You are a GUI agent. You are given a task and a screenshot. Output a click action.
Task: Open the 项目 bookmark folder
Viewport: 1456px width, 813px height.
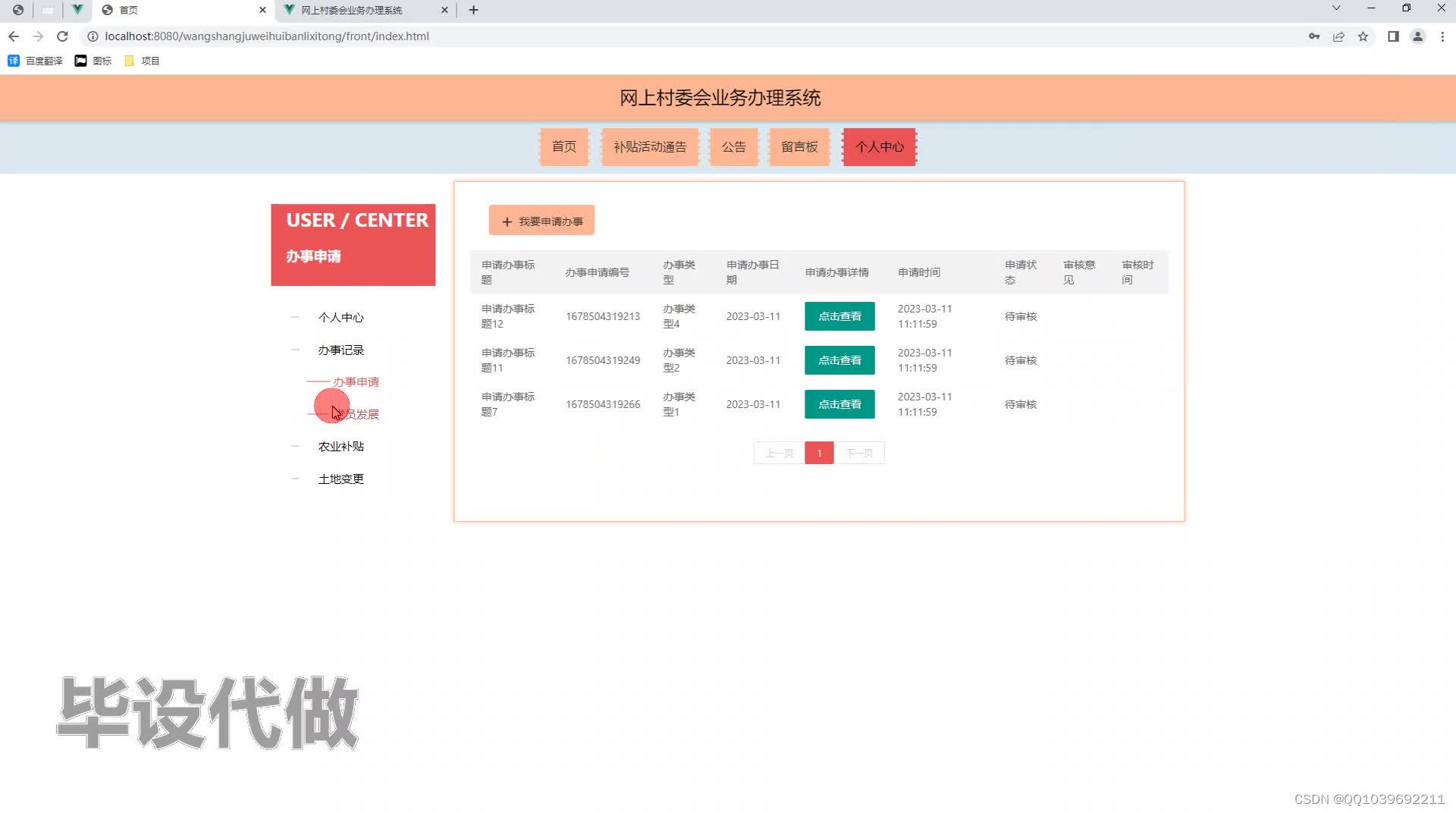142,61
